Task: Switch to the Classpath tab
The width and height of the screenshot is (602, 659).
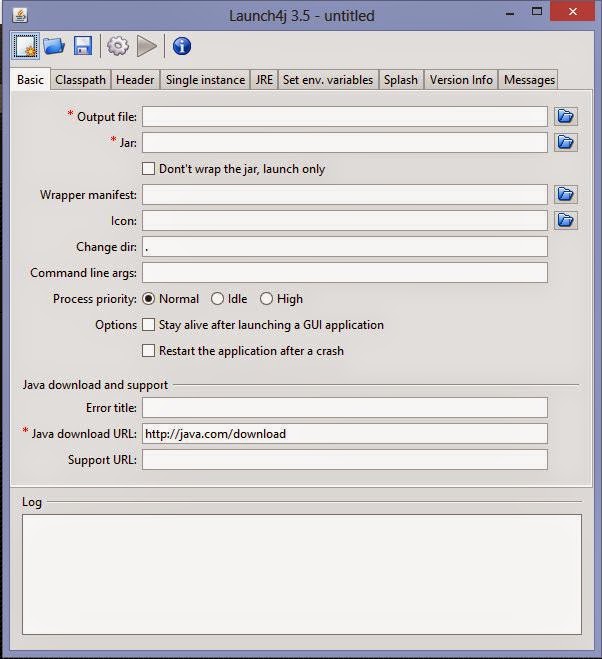Action: tap(80, 79)
